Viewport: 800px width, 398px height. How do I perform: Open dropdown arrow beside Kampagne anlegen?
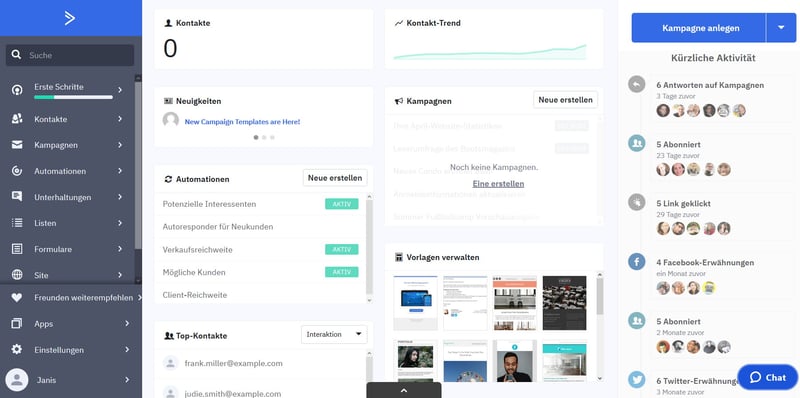[781, 28]
